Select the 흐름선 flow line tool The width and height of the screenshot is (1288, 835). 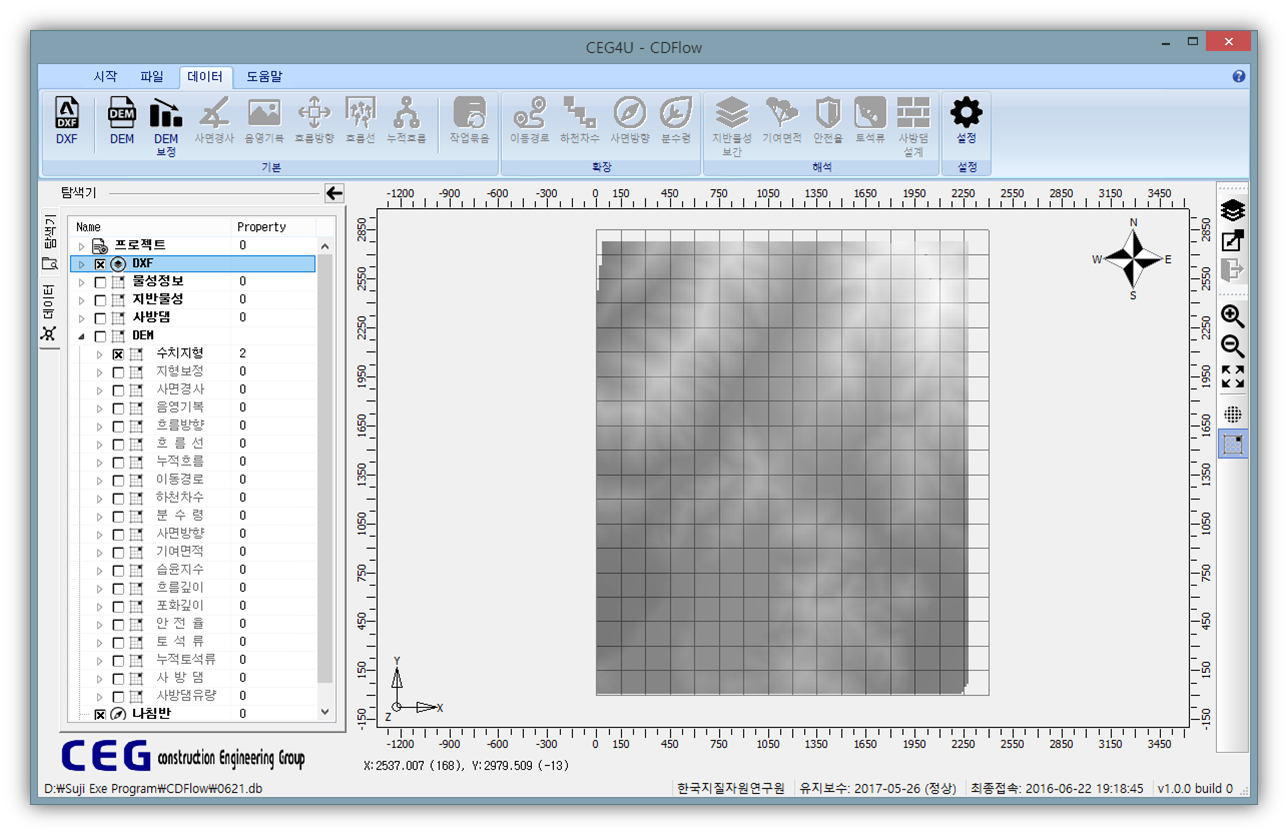pos(360,122)
